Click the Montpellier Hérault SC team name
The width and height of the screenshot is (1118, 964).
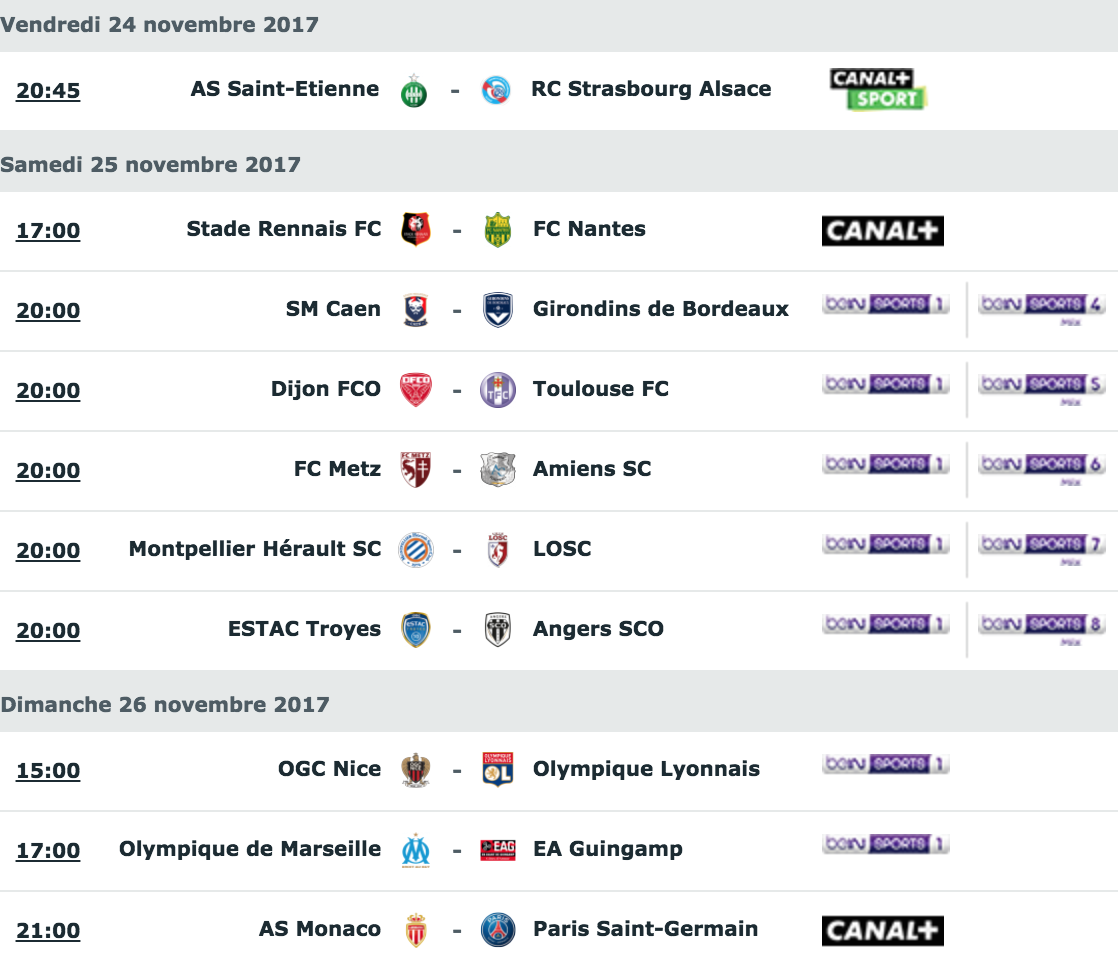pos(255,549)
